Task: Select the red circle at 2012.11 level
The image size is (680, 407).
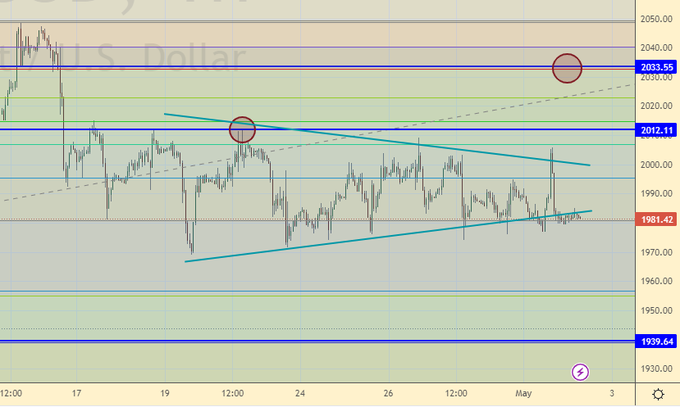Action: pyautogui.click(x=242, y=129)
